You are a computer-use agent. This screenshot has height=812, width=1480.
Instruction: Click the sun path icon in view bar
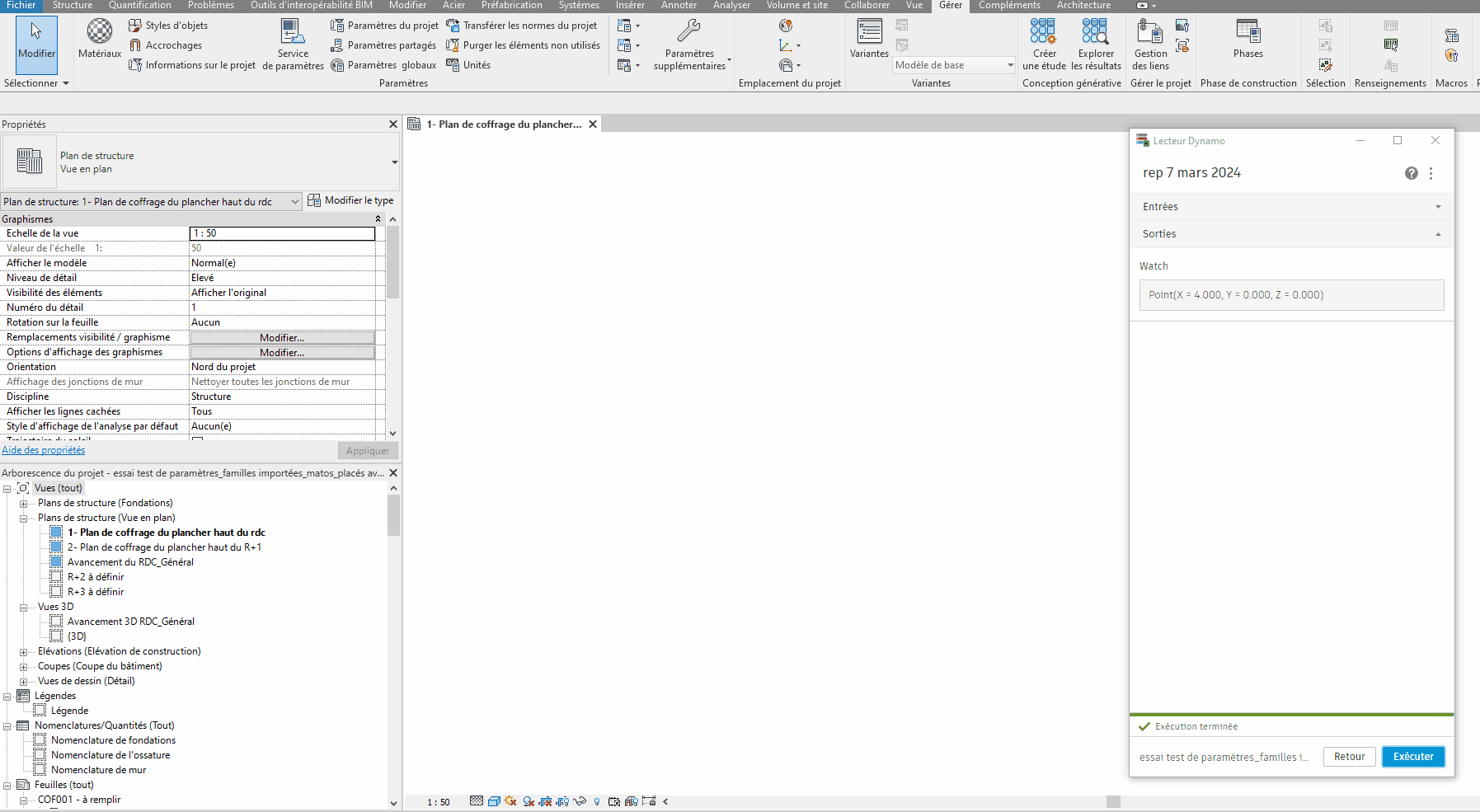pyautogui.click(x=510, y=801)
